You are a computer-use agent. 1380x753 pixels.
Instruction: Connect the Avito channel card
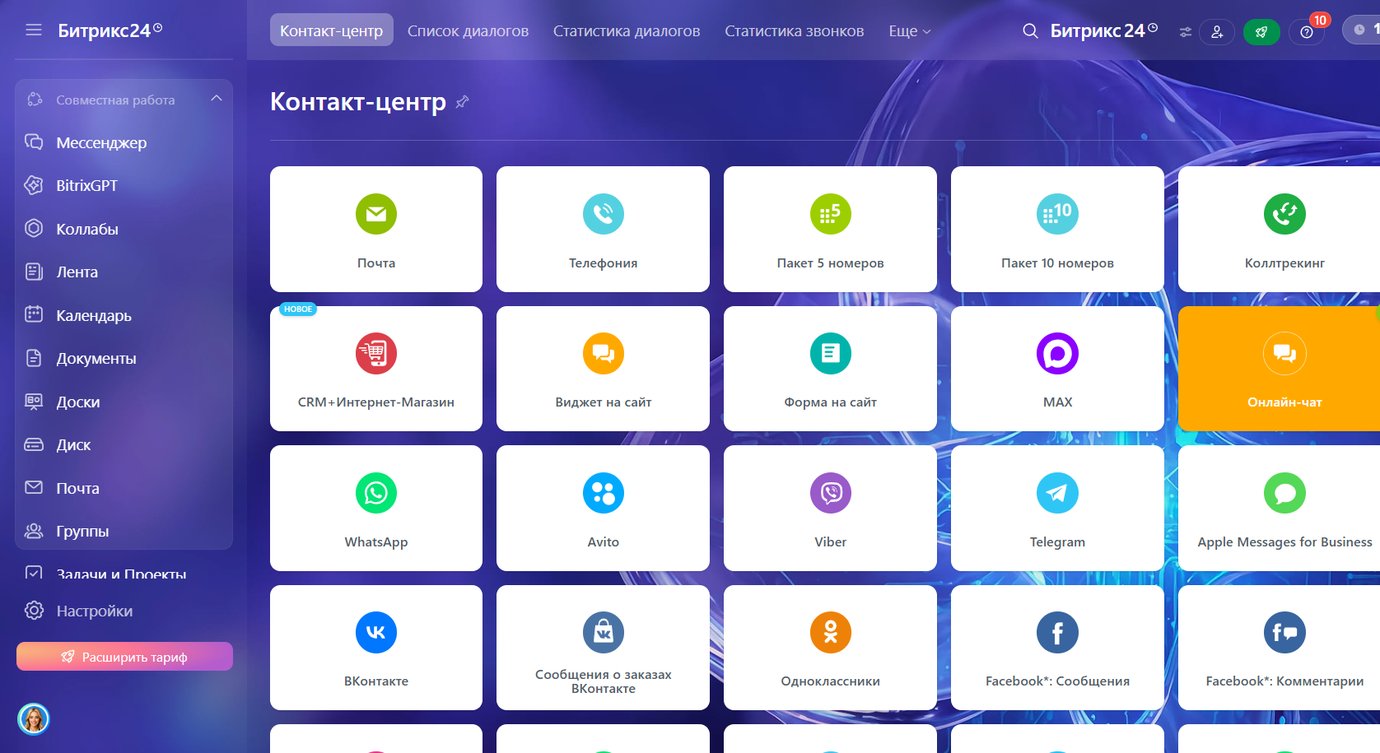(x=603, y=508)
